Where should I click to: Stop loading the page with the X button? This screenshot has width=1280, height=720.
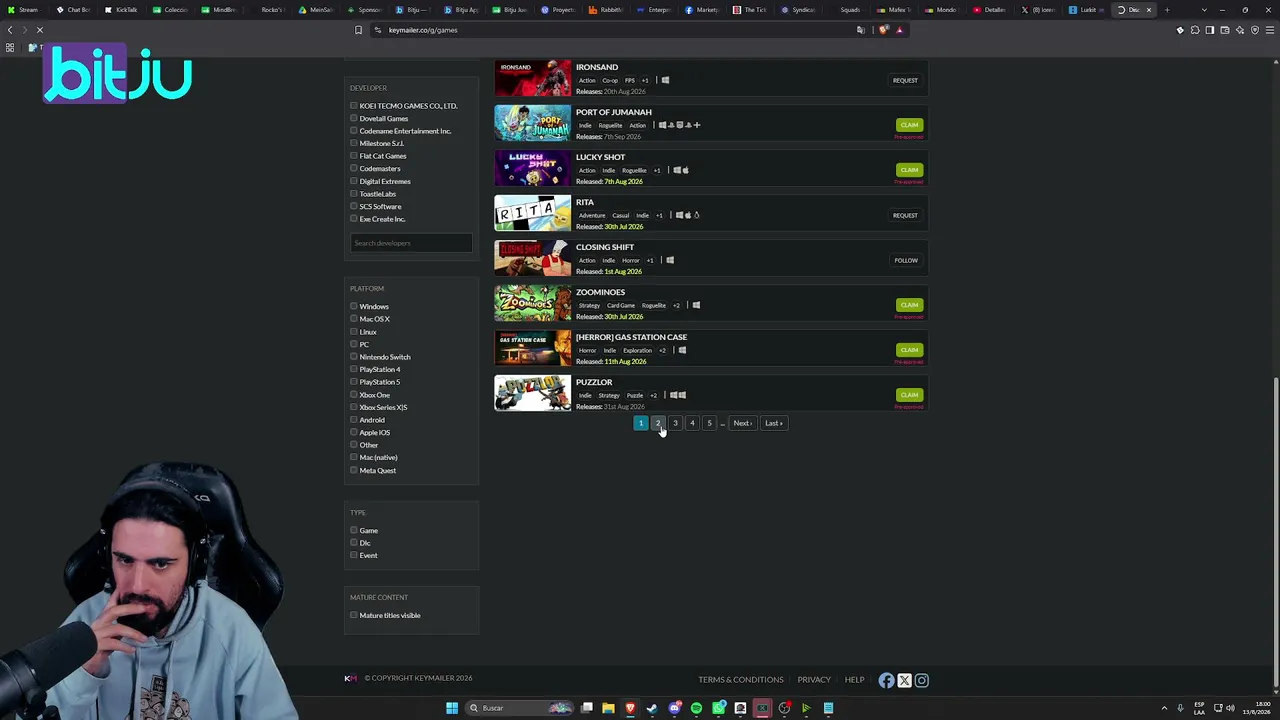pyautogui.click(x=40, y=30)
